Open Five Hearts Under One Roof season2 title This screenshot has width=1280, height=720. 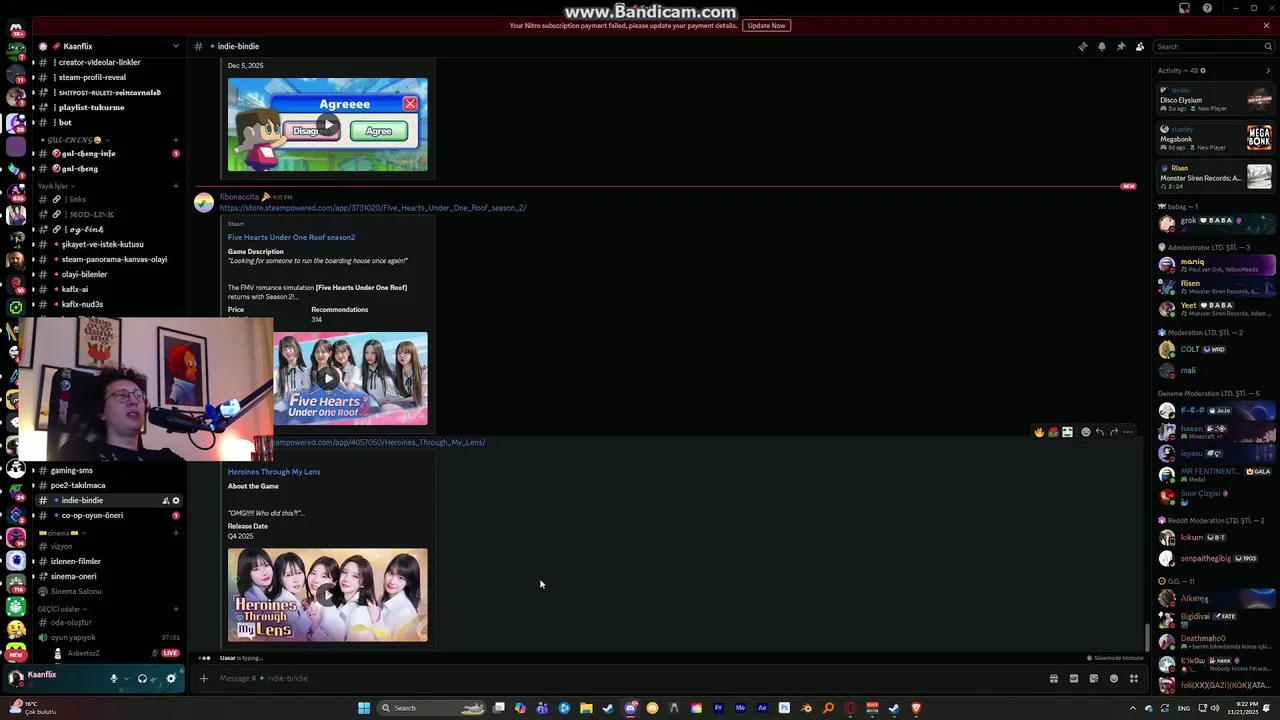291,237
